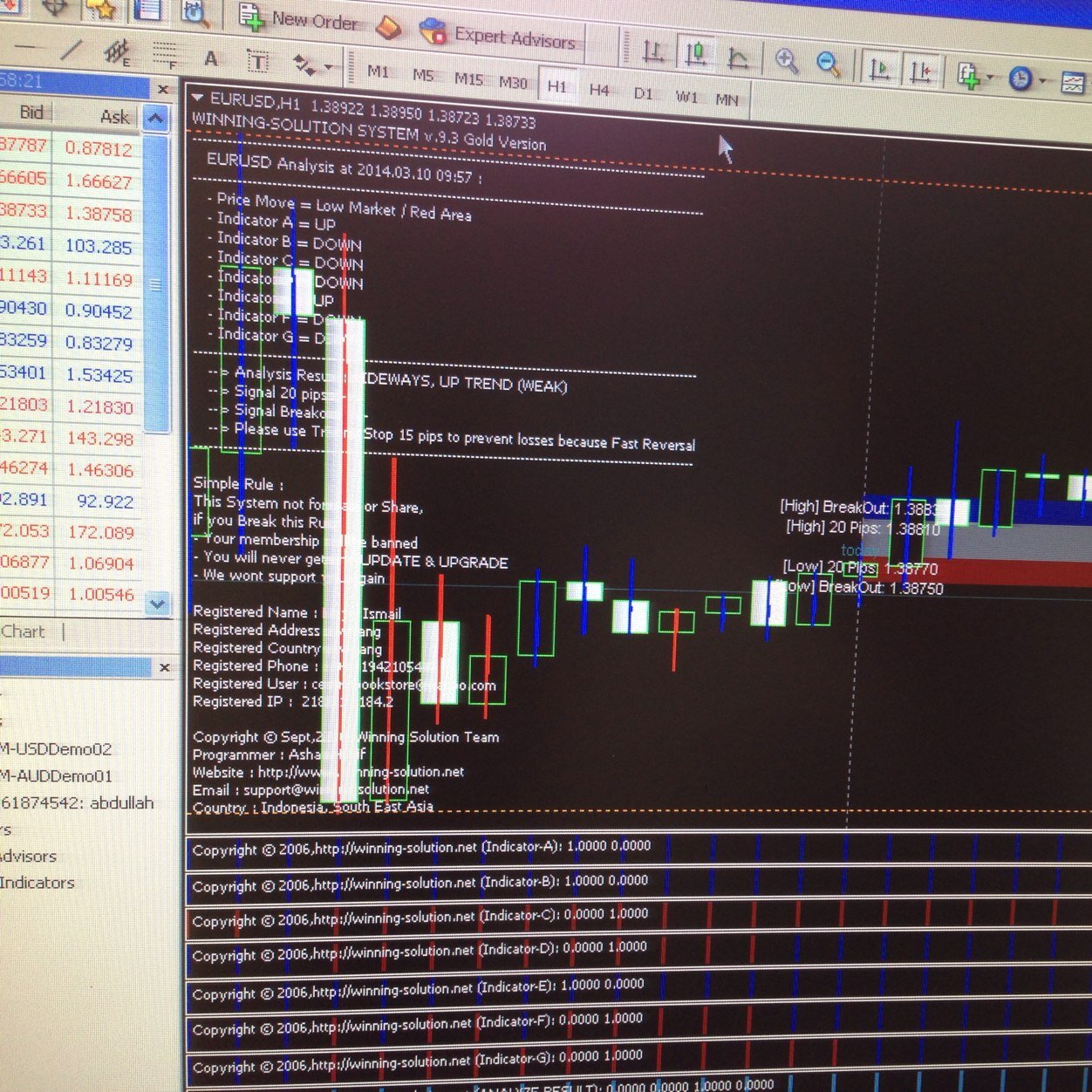Open the Tick Chart tab

pos(23,631)
